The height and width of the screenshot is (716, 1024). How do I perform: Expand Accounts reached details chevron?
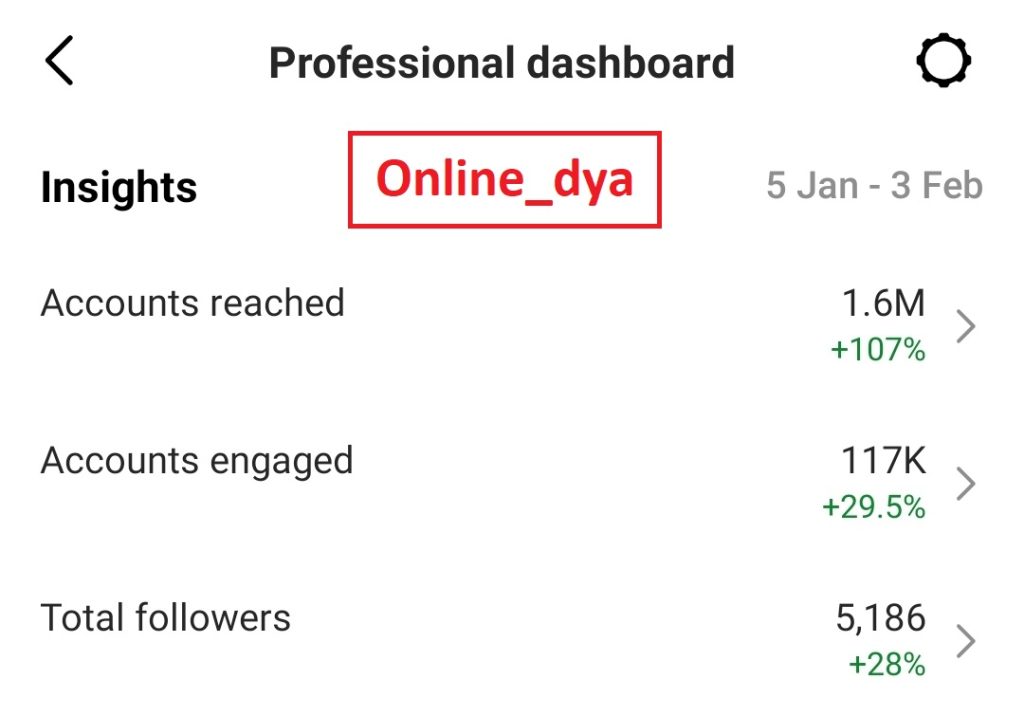[965, 326]
